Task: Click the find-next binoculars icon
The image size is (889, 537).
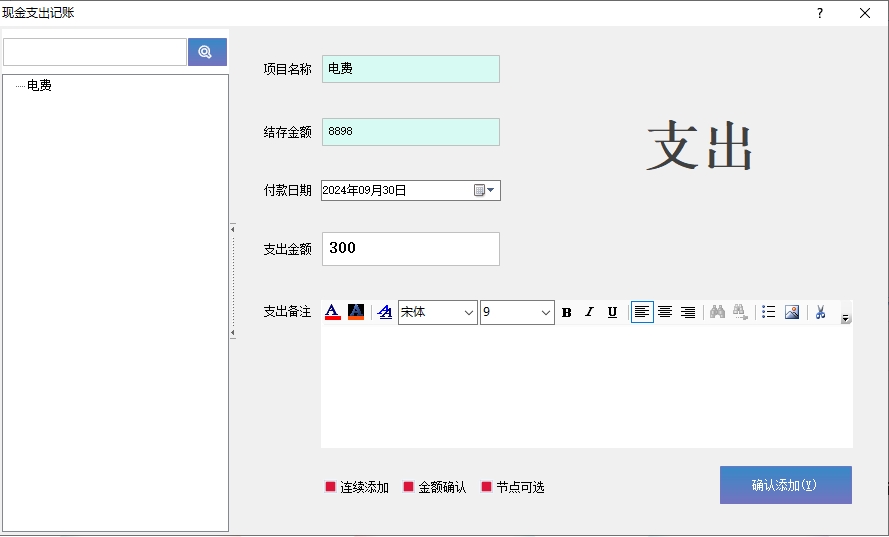Action: point(740,312)
